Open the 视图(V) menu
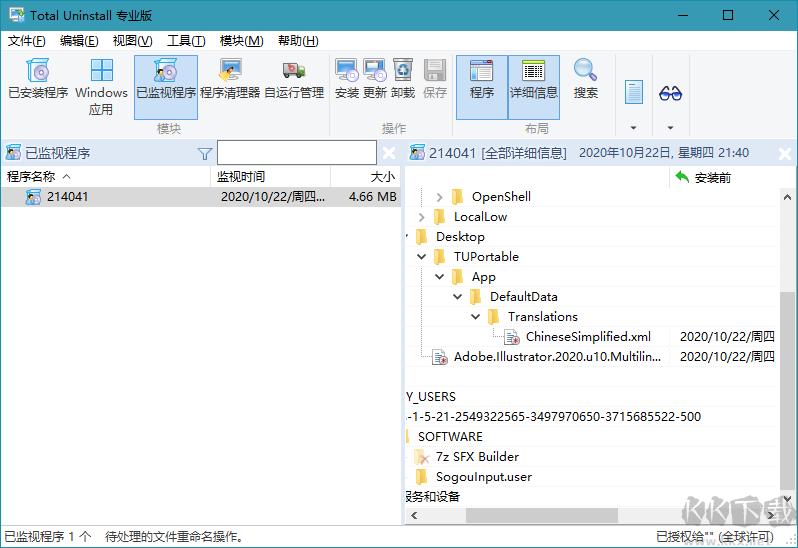Viewport: 798px width, 548px height. [132, 41]
